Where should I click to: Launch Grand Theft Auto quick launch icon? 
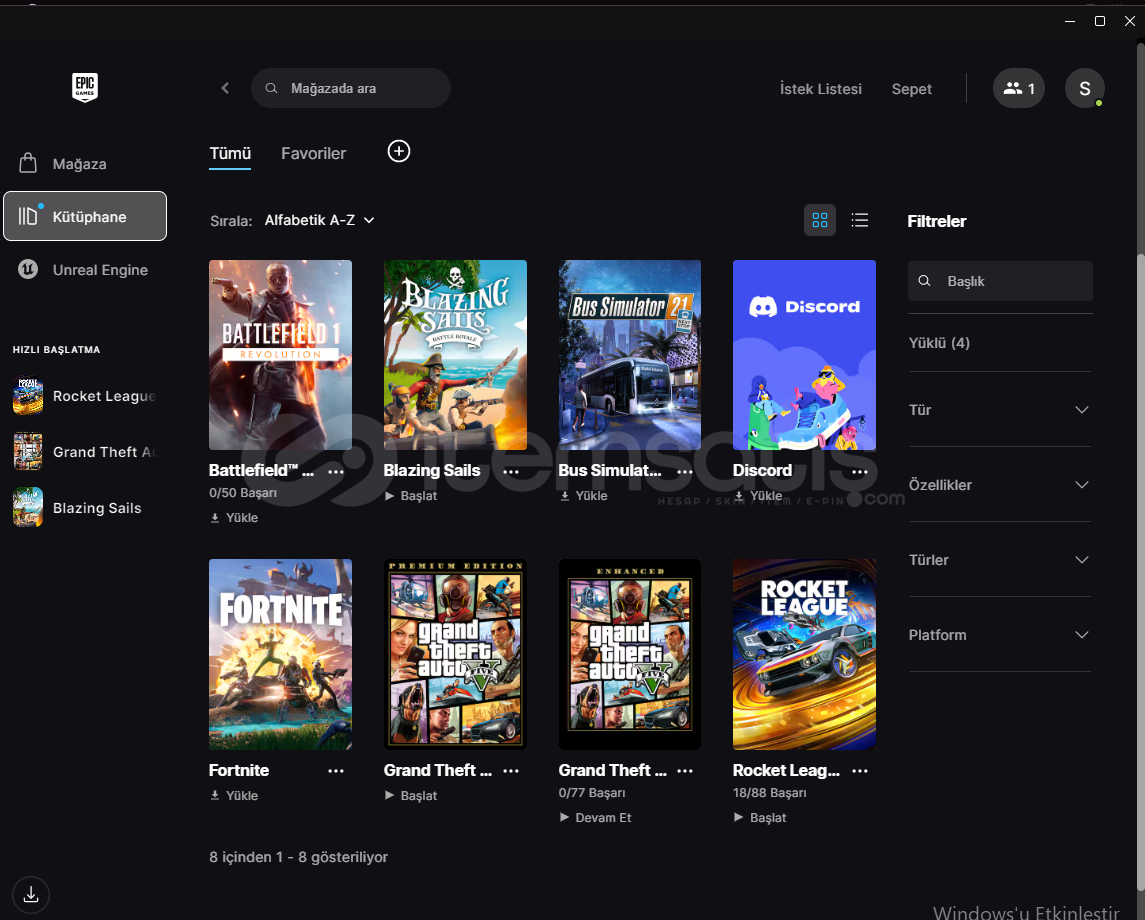28,451
